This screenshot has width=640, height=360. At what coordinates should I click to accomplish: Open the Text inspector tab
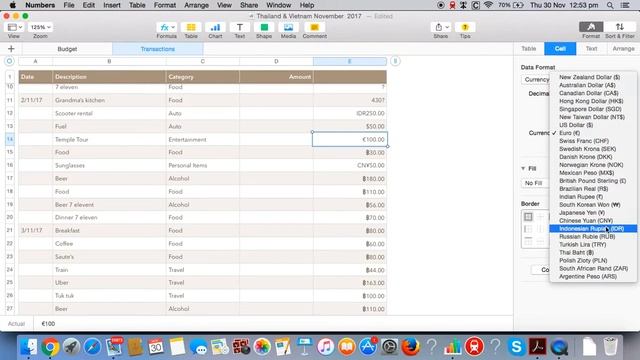(x=591, y=49)
